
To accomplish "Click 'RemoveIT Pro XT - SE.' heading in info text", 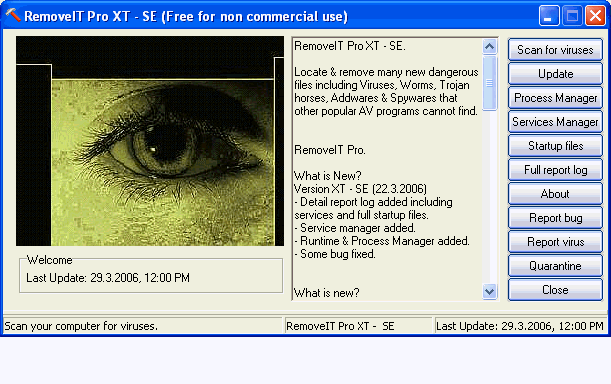I will [x=350, y=46].
